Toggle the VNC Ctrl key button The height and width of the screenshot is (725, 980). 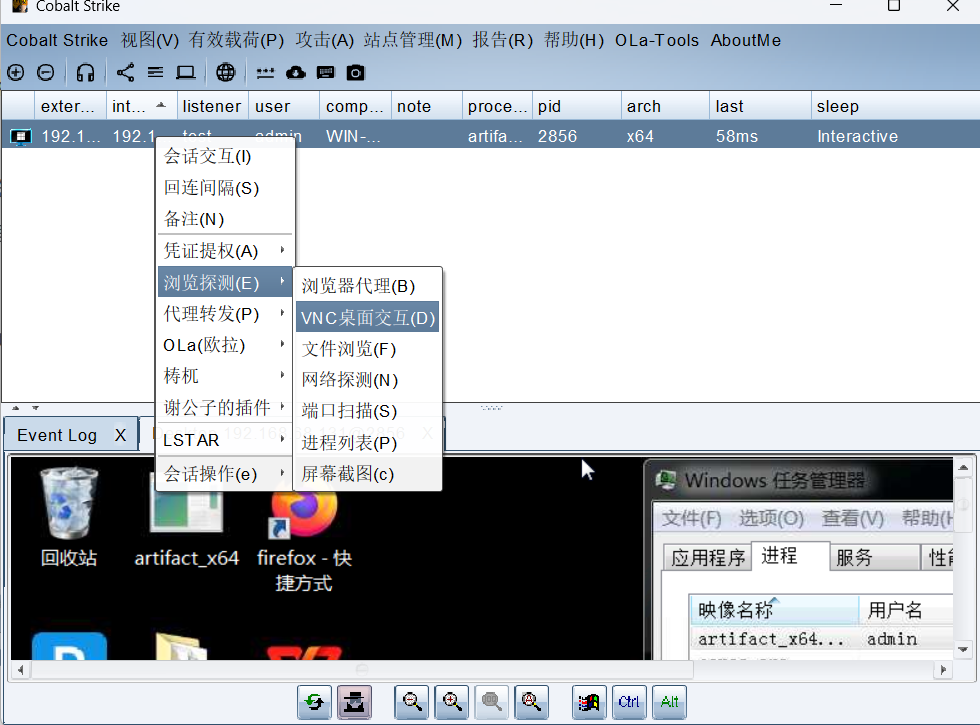coord(629,702)
